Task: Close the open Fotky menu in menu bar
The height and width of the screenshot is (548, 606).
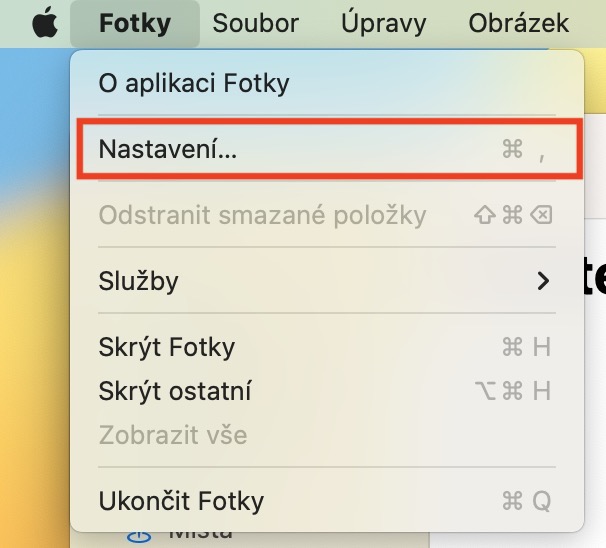Action: point(135,24)
